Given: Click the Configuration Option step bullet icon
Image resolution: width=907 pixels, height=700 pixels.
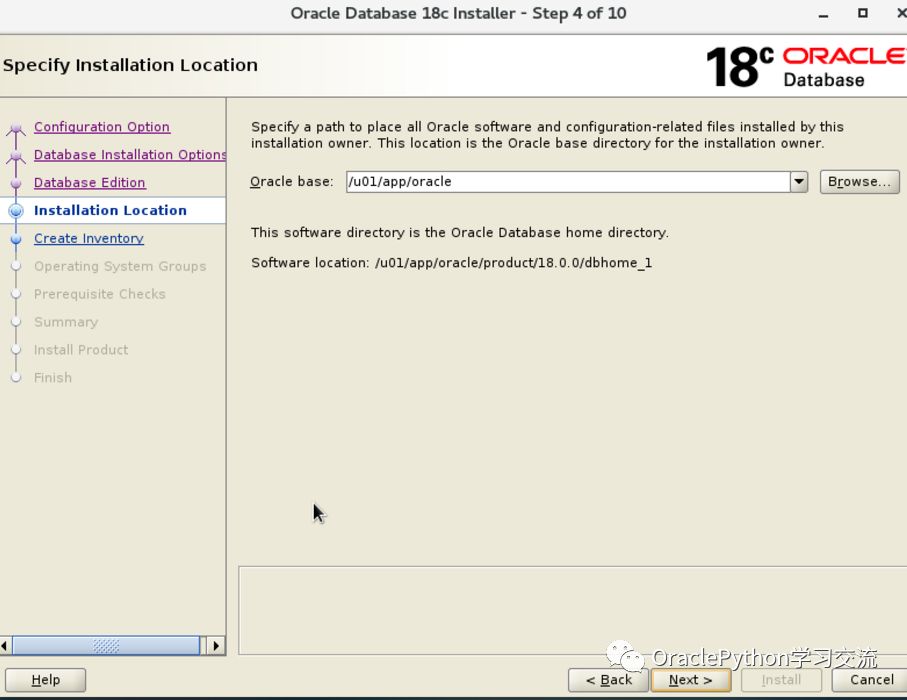Looking at the screenshot, I should tap(16, 128).
